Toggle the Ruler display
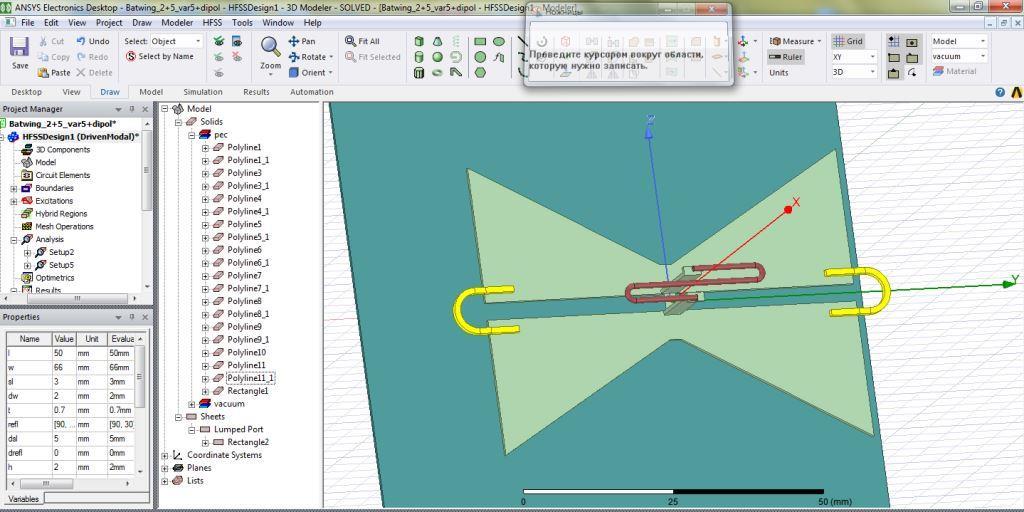Viewport: 1024px width, 512px height. point(785,57)
